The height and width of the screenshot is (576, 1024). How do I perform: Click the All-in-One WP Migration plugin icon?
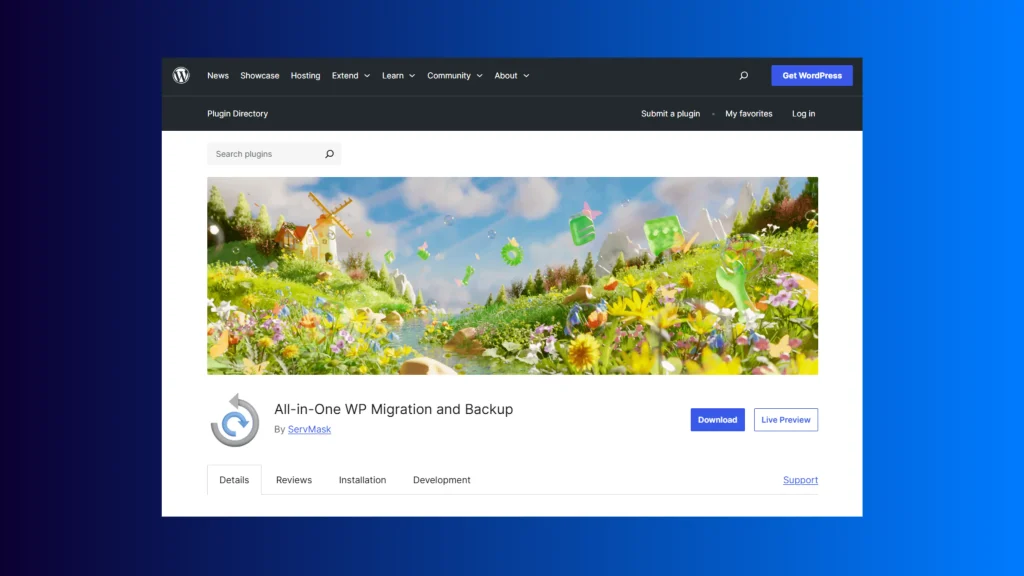click(x=235, y=420)
